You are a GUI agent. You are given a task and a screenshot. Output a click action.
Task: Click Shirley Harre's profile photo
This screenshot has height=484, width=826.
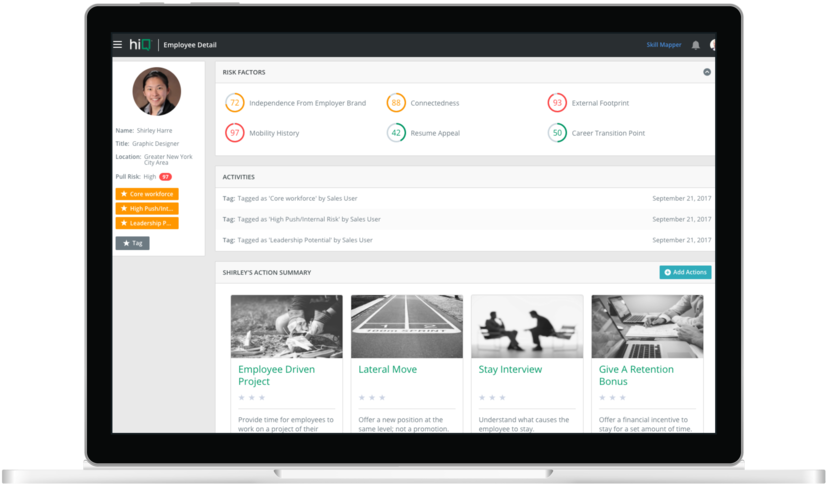(x=157, y=92)
